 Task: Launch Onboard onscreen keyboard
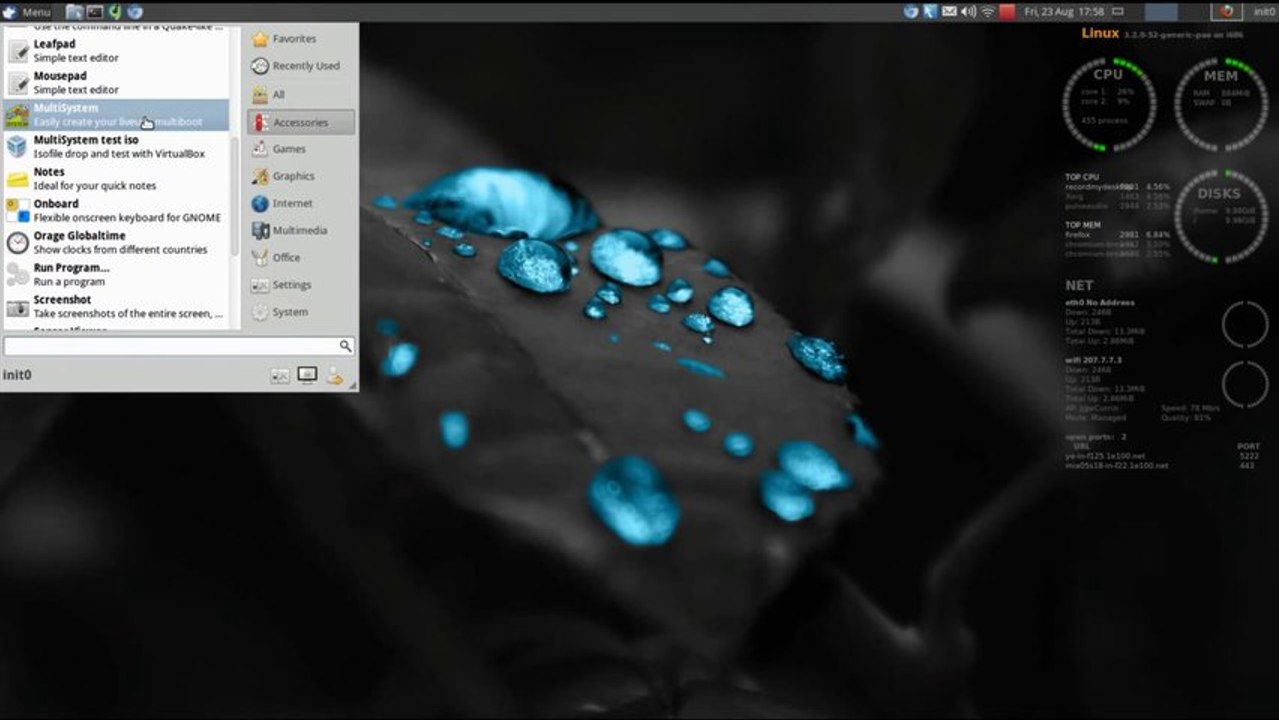coord(116,211)
